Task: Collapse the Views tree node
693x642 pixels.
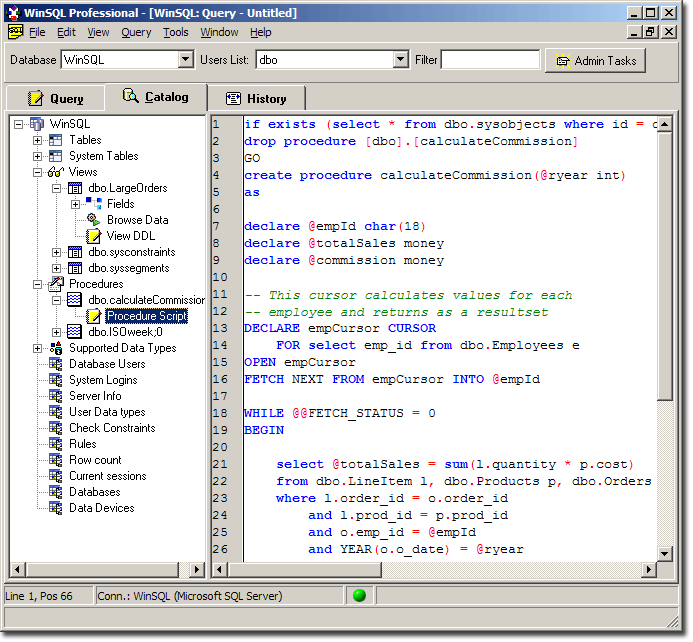Action: [x=37, y=173]
